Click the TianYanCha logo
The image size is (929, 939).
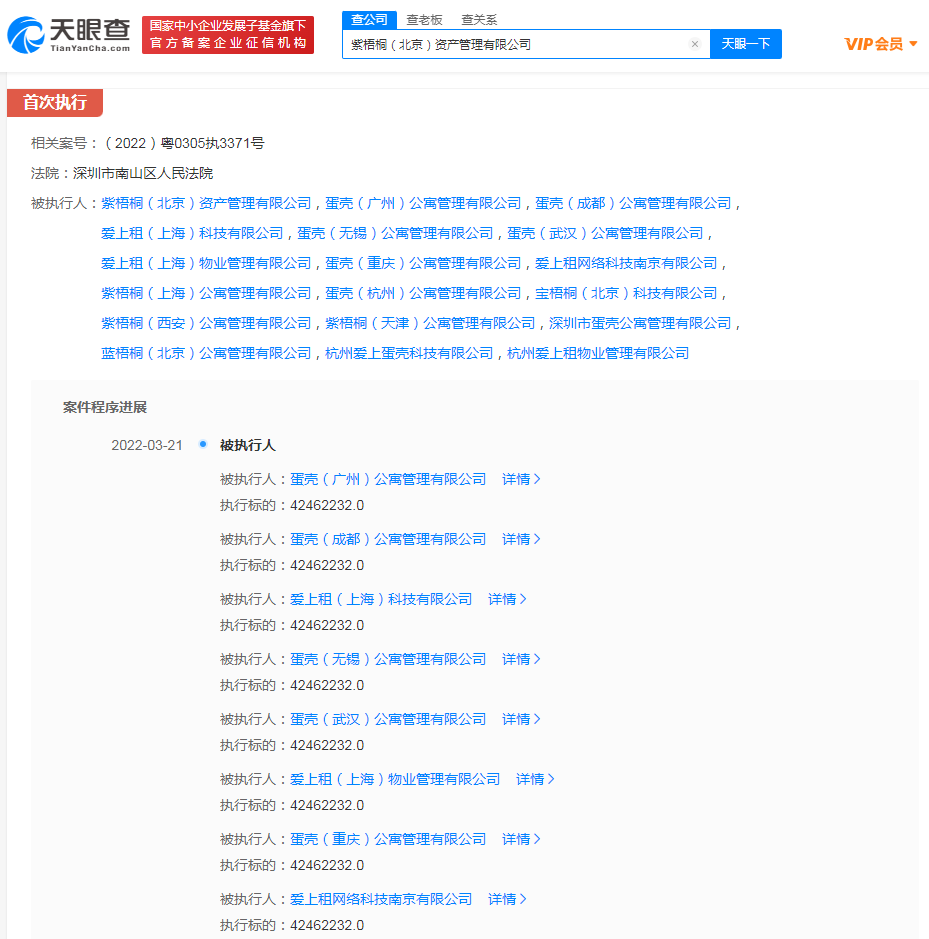(68, 35)
